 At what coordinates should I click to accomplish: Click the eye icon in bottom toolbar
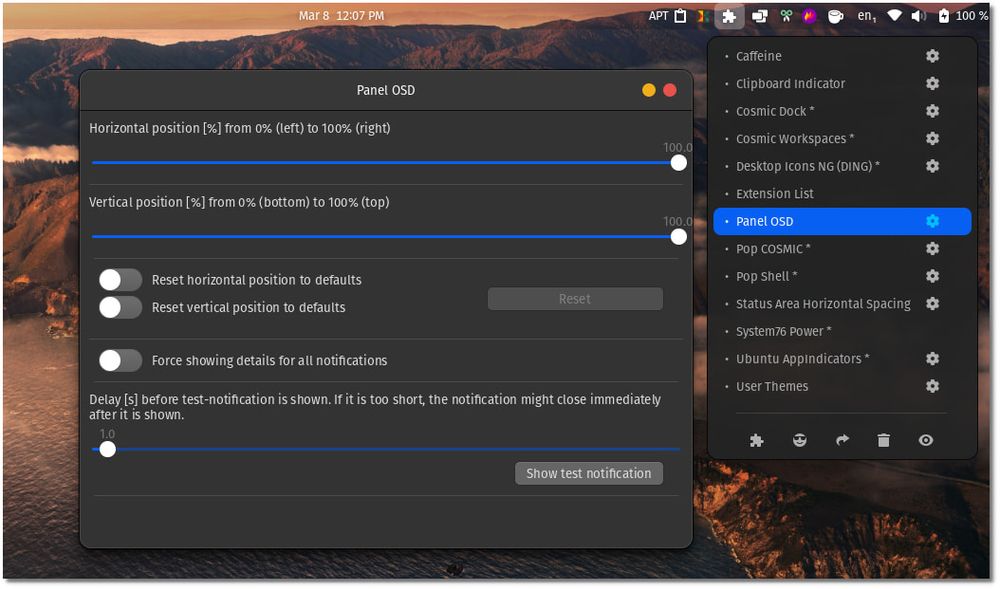pyautogui.click(x=925, y=440)
